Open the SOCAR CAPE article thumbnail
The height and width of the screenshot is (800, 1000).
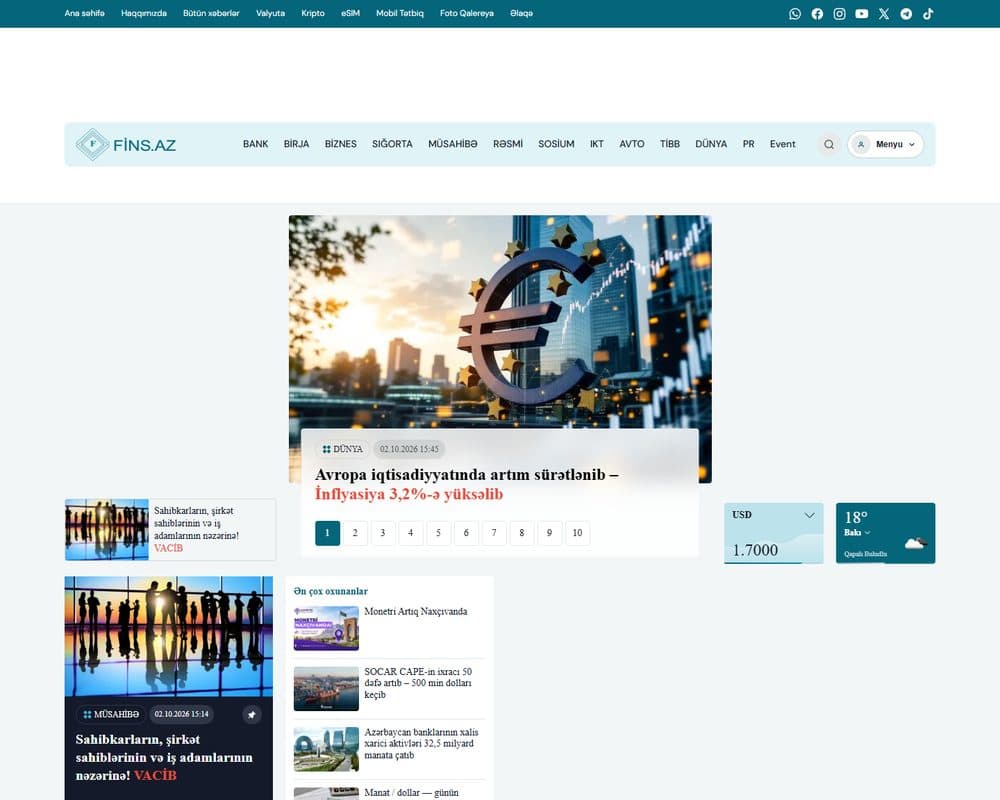tap(326, 688)
